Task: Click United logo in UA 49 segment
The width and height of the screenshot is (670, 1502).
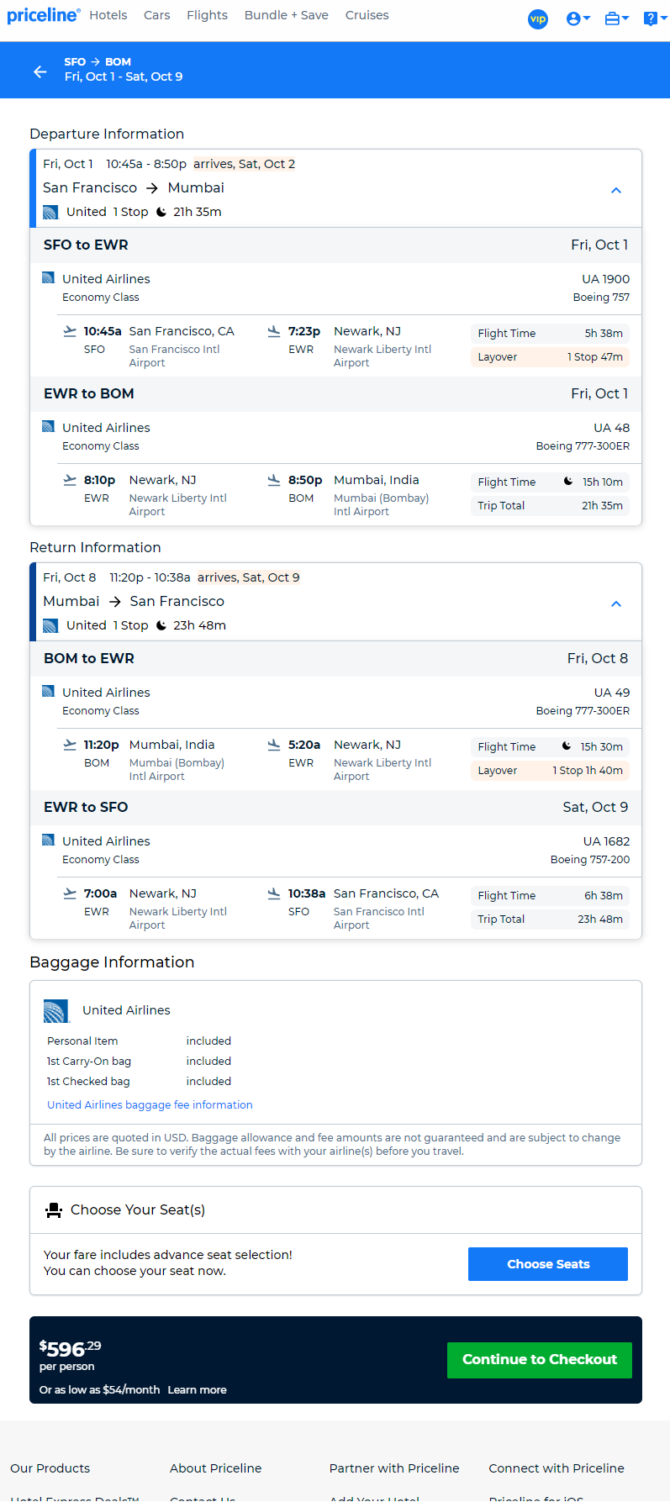Action: tap(48, 692)
